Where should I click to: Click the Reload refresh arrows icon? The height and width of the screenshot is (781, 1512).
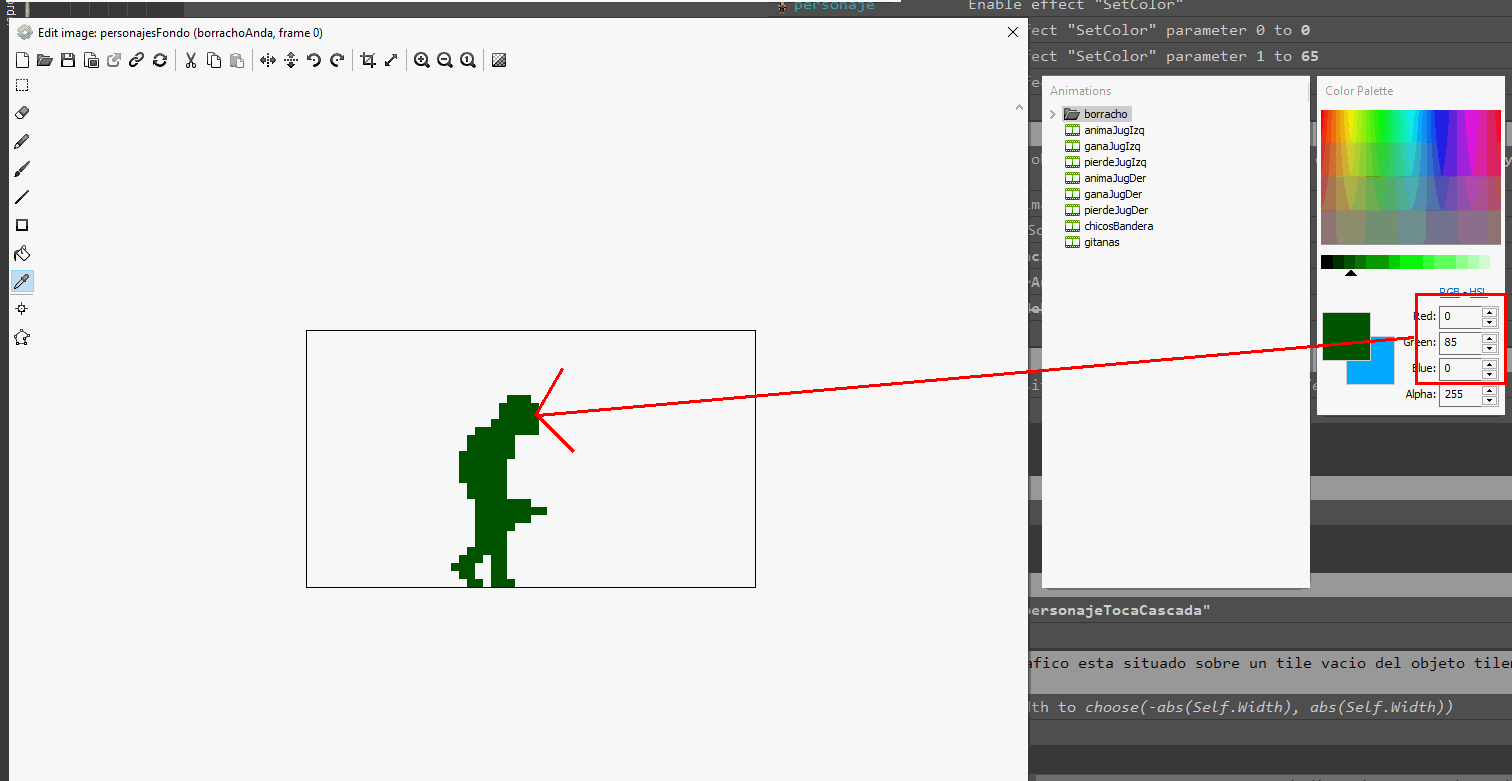point(160,60)
